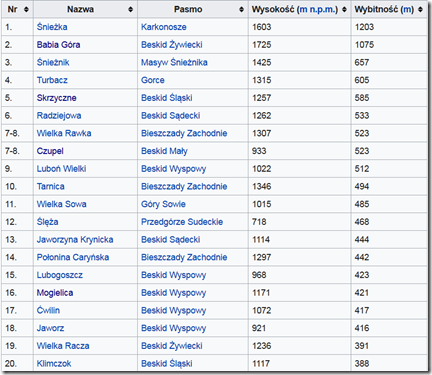This screenshot has width=432, height=375.
Task: Open the Lubogoszcz link
Action: [60, 275]
